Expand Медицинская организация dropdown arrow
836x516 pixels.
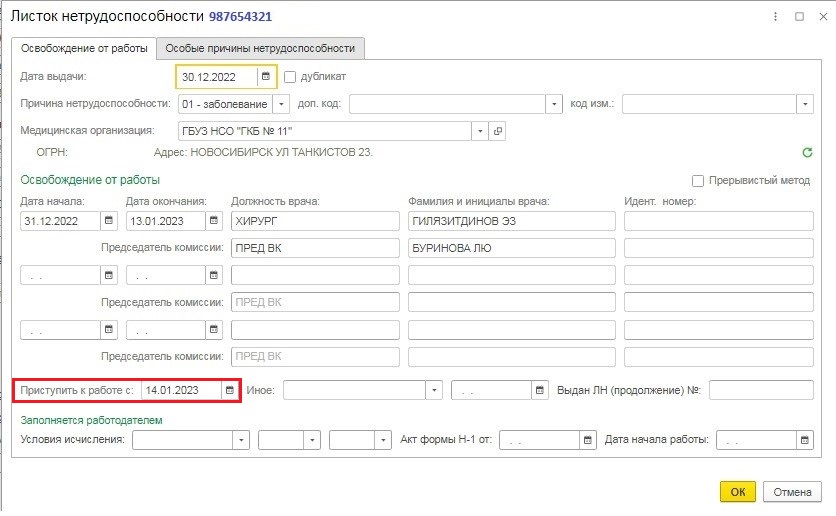pyautogui.click(x=480, y=131)
